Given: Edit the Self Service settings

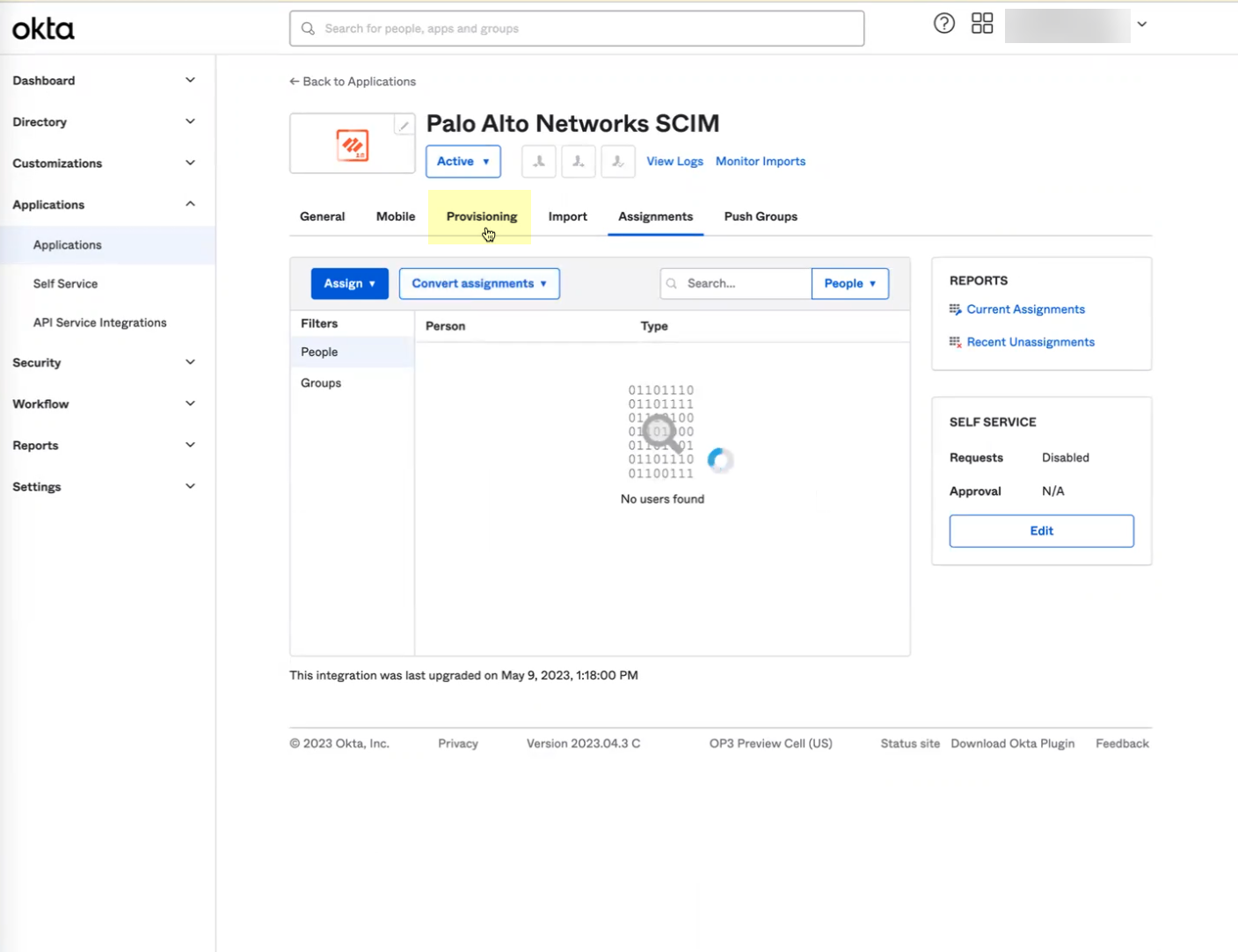Looking at the screenshot, I should (x=1041, y=531).
